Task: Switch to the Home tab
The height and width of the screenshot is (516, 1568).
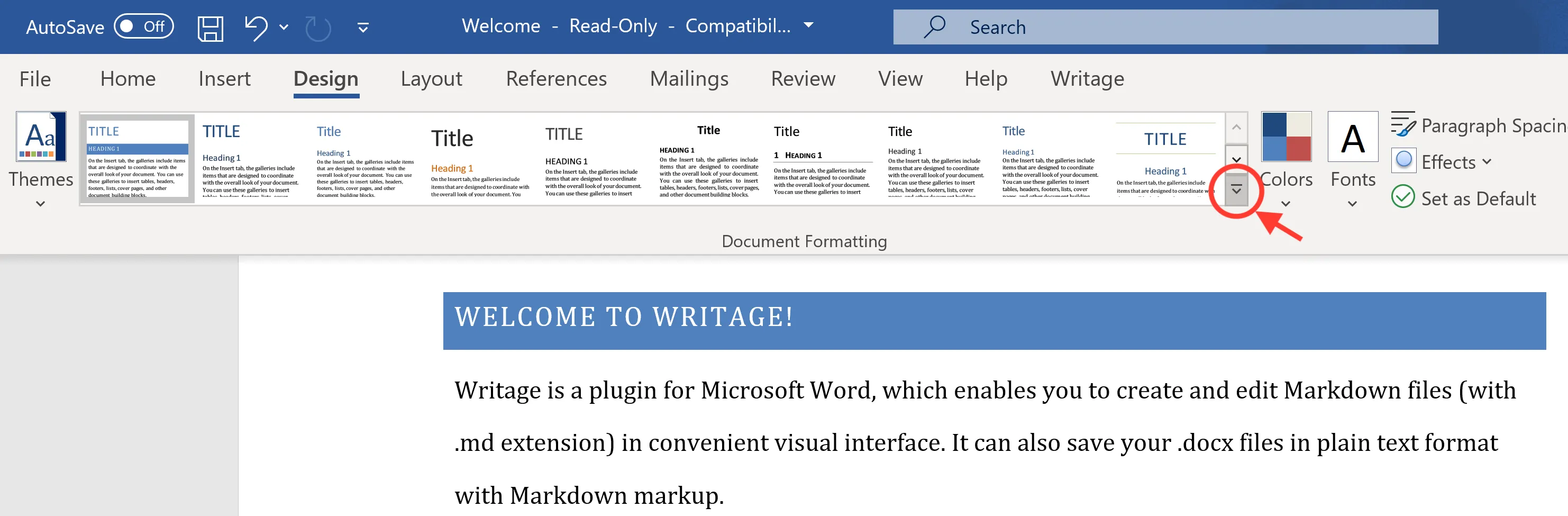Action: 127,78
